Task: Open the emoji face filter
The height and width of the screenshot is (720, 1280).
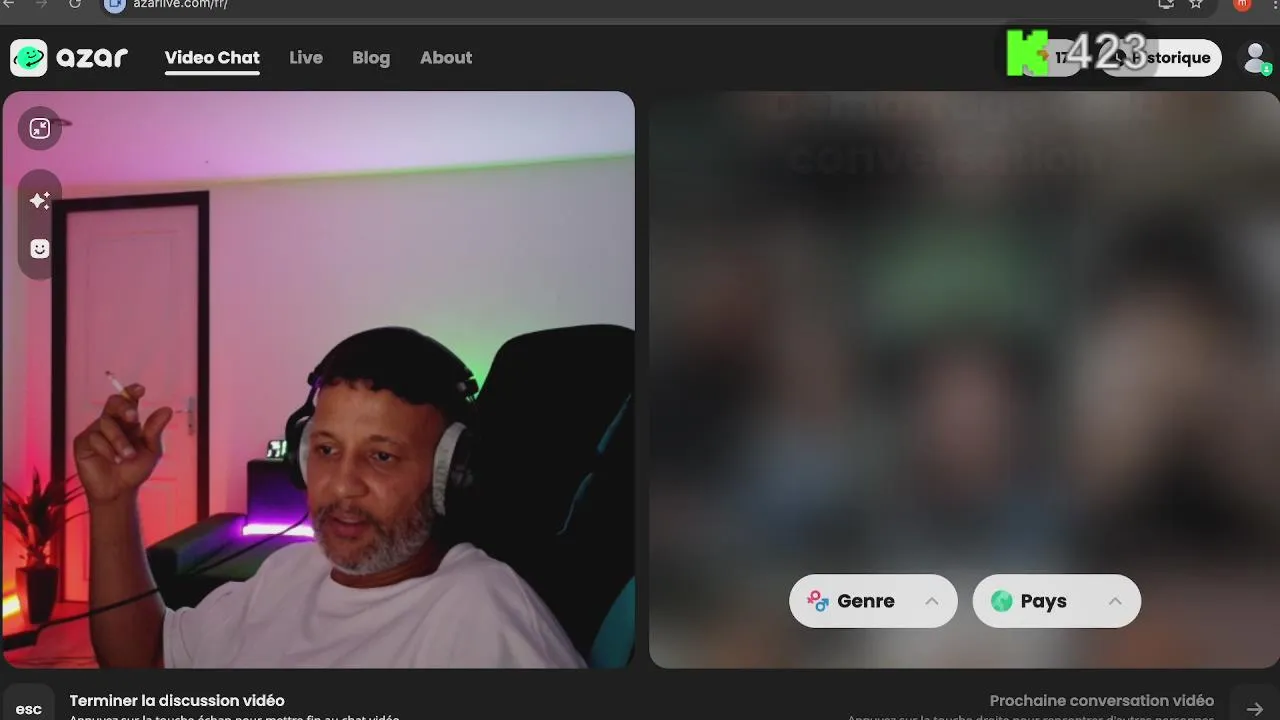Action: pos(40,249)
